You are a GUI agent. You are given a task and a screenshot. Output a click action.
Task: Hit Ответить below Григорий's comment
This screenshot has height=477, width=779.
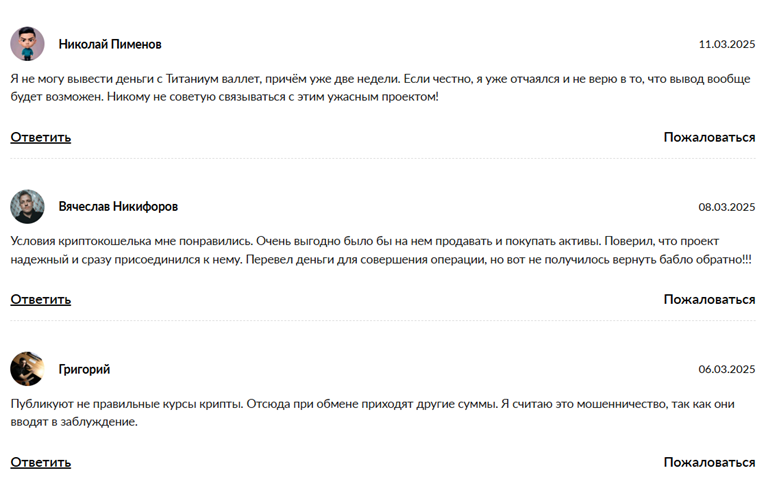(40, 462)
